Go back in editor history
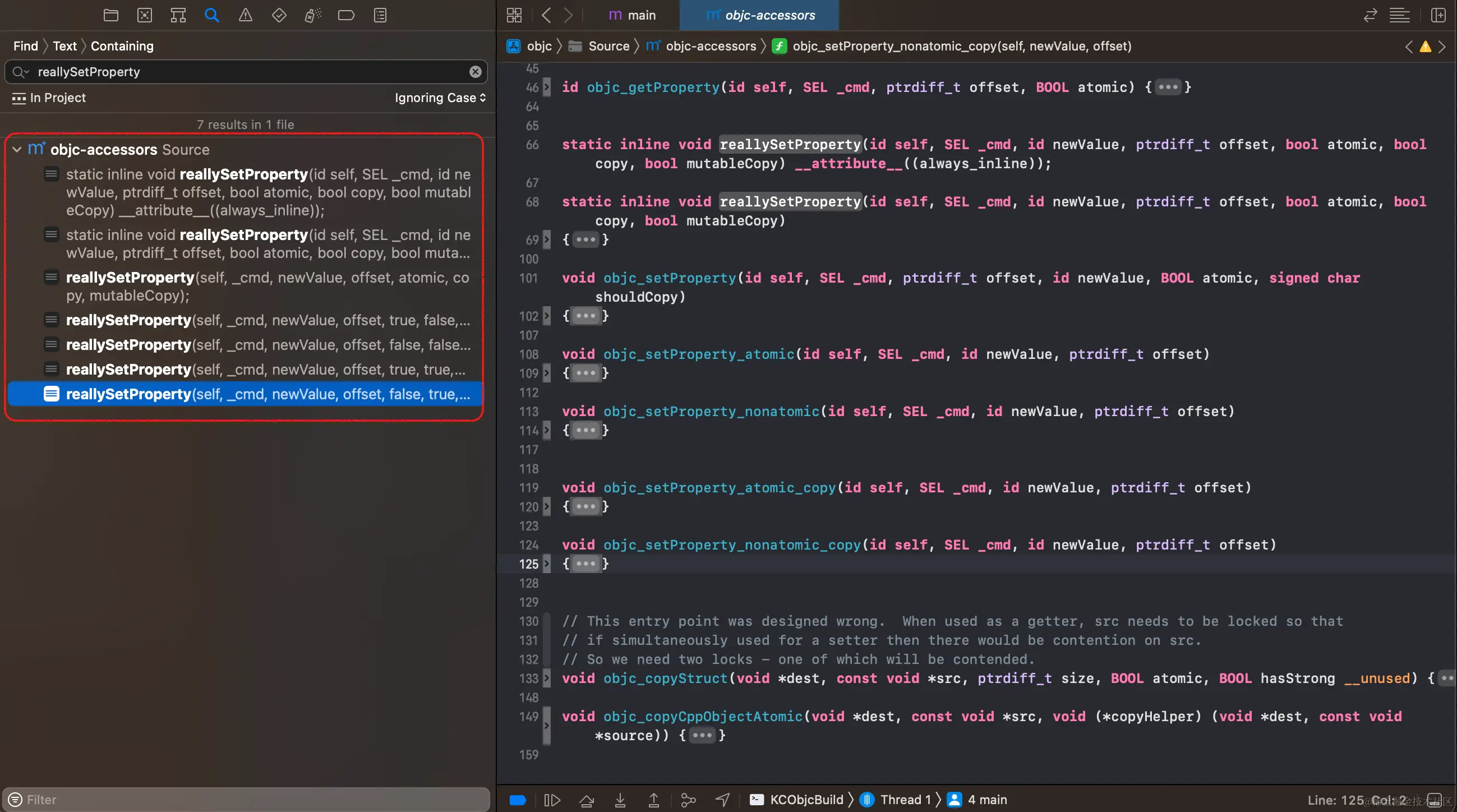Image resolution: width=1457 pixels, height=812 pixels. [x=546, y=15]
